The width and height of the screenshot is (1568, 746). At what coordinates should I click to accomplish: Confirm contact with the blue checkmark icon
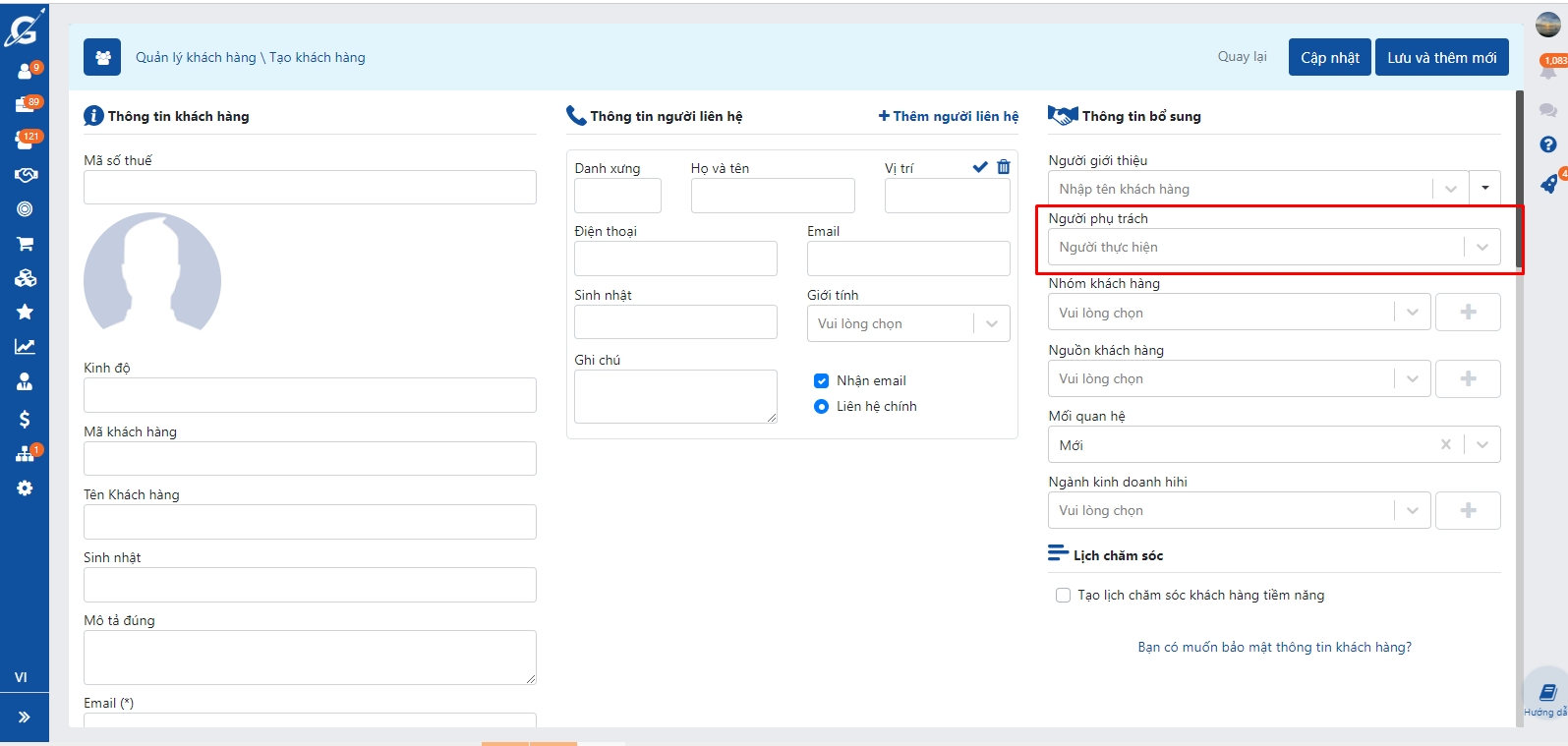coord(979,167)
